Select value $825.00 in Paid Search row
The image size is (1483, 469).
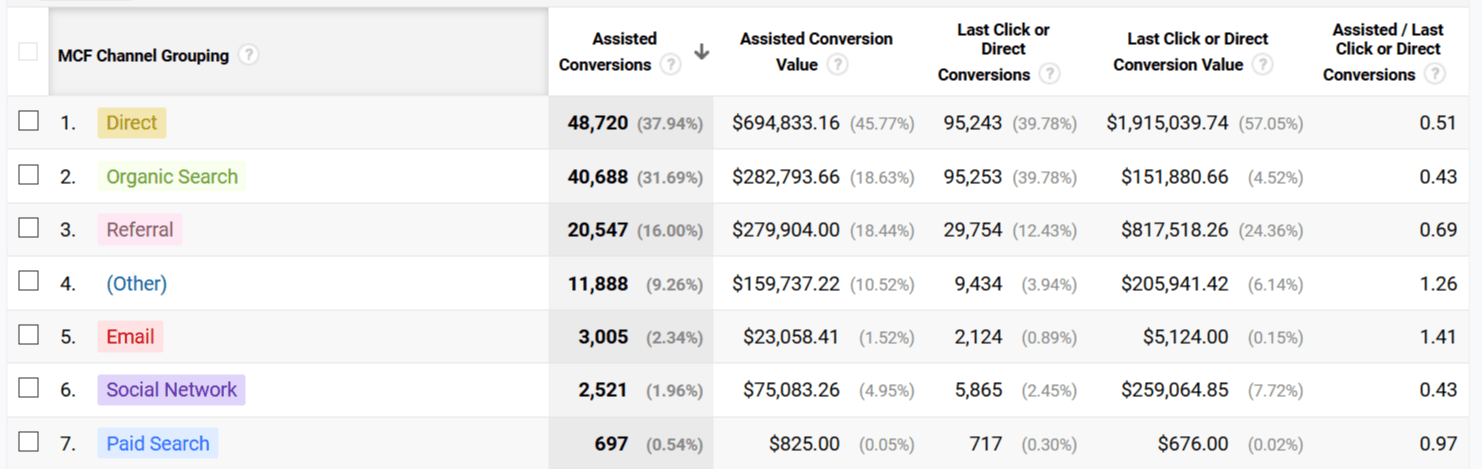(x=804, y=444)
